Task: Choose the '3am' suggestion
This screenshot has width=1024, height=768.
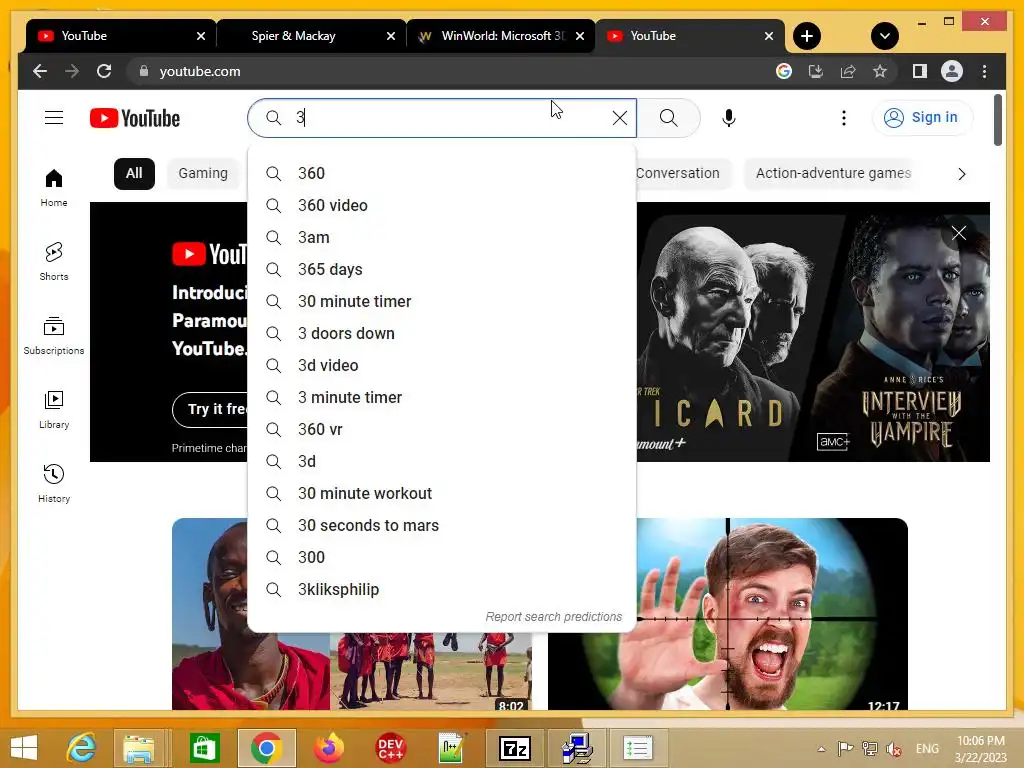Action: tap(442, 237)
